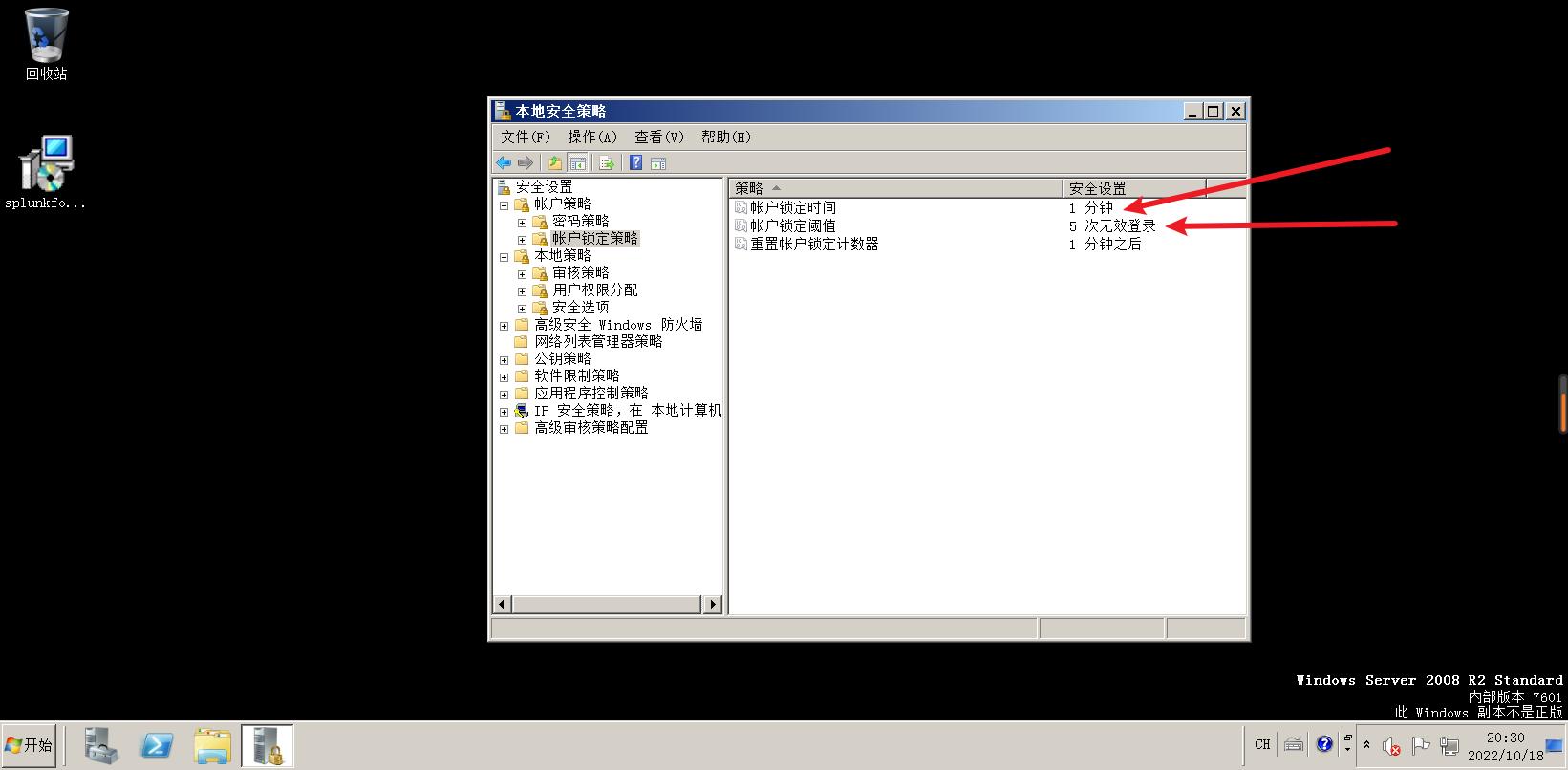The image size is (1568, 770).
Task: Click the Export list toolbar icon
Action: point(607,162)
